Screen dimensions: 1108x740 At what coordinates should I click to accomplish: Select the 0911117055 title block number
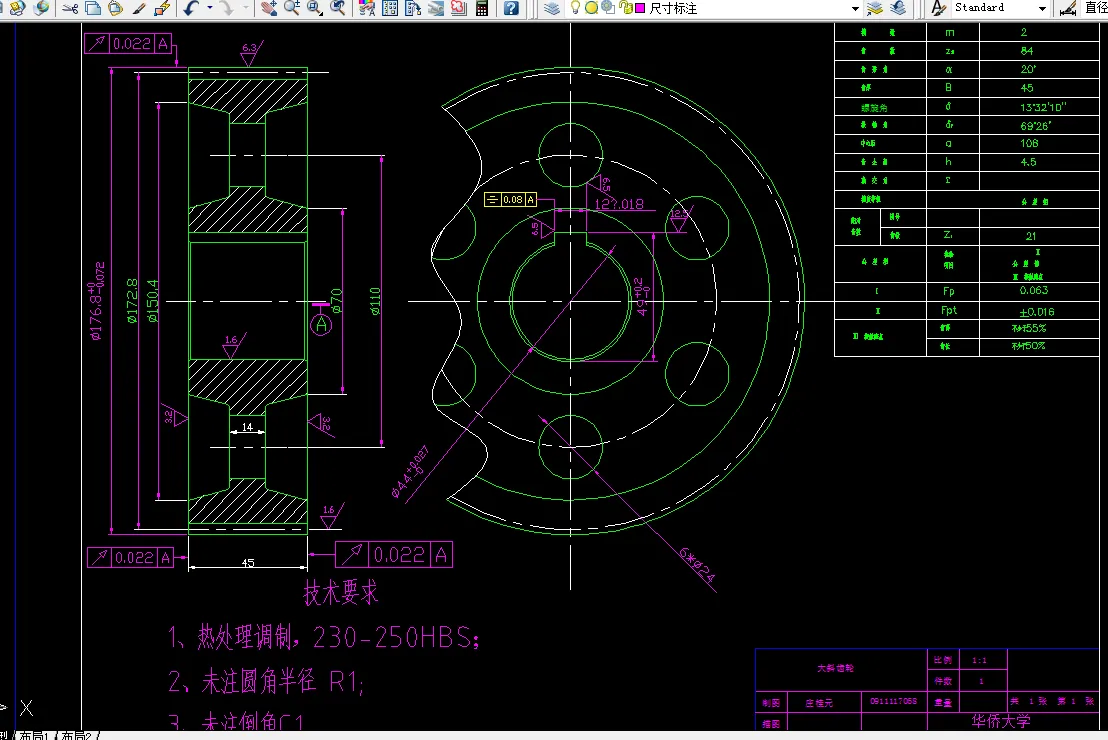point(893,701)
